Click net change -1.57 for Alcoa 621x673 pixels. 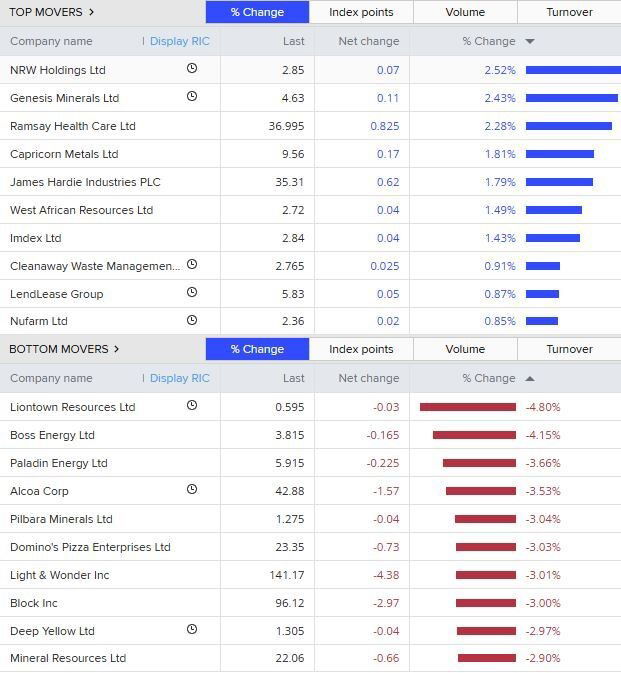tap(386, 491)
